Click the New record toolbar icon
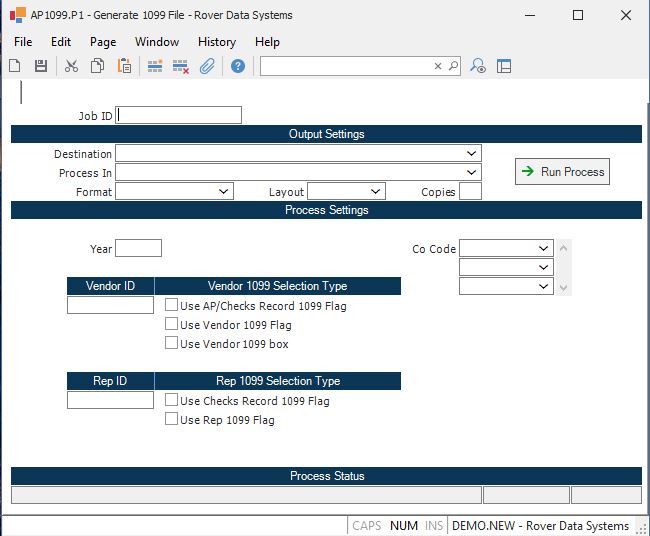This screenshot has height=536, width=650. tap(15, 66)
